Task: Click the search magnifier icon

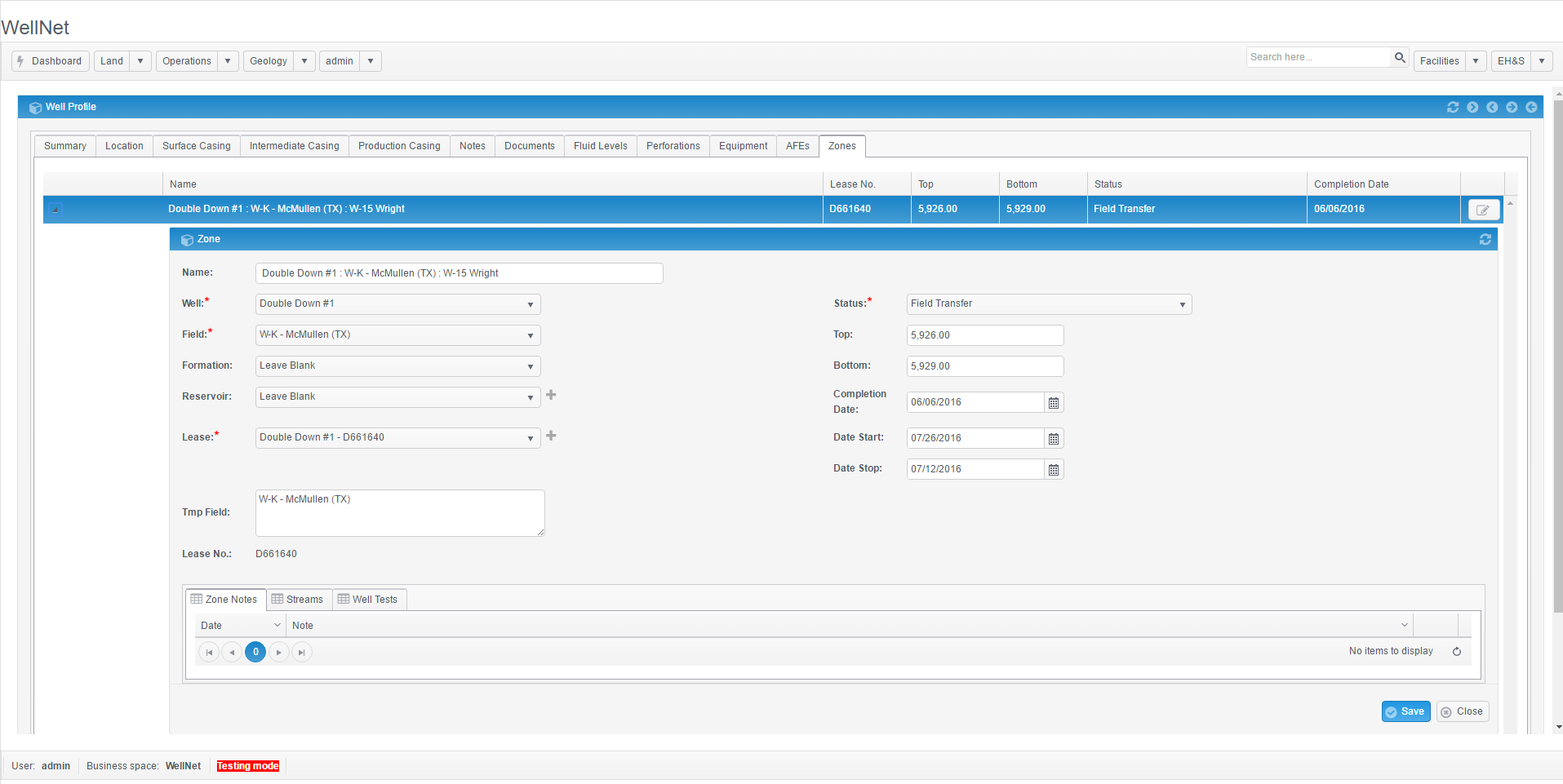Action: [x=1400, y=57]
